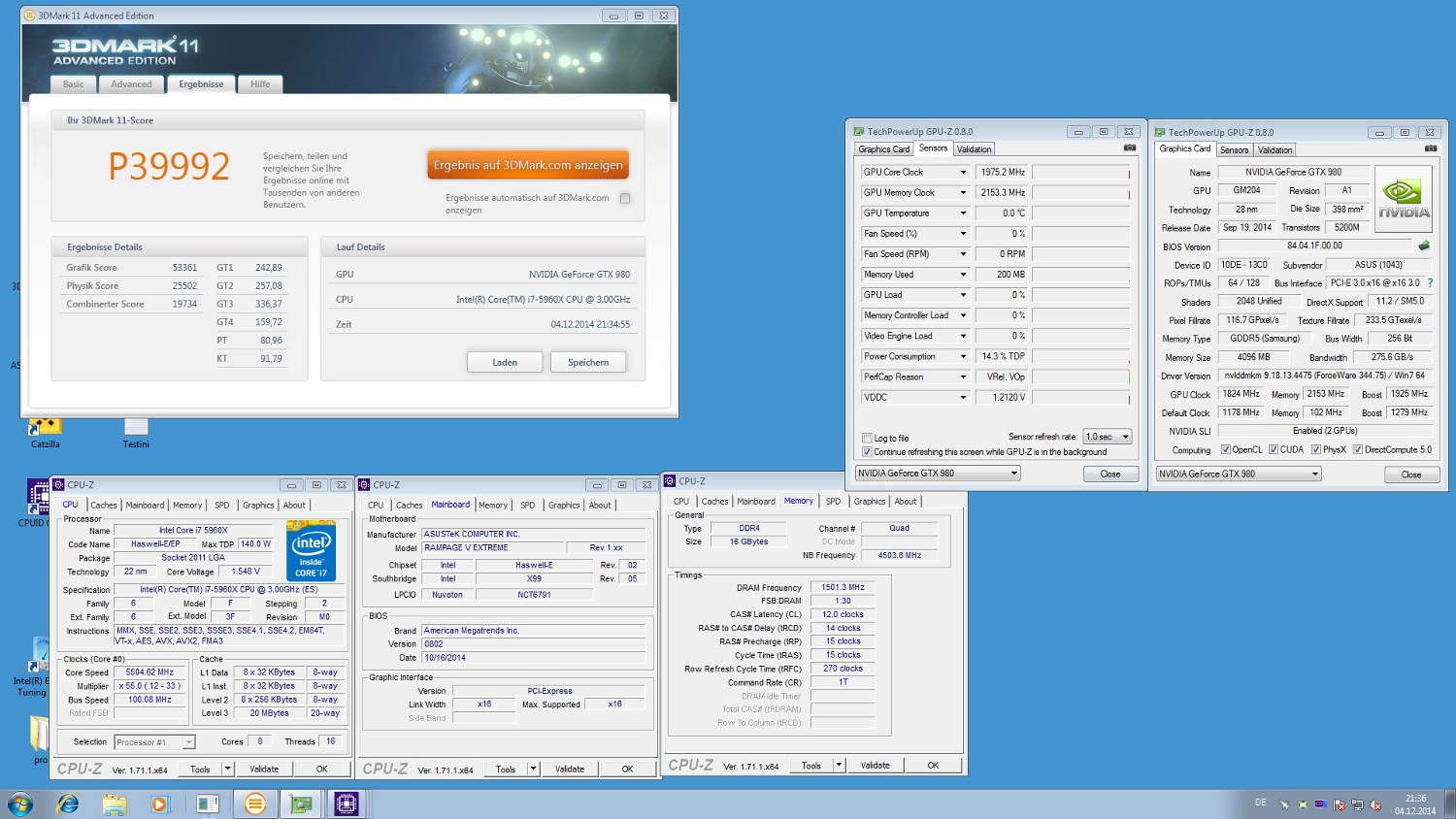
Task: Toggle the DirectCompute 5.0 checkbox
Action: [1358, 449]
